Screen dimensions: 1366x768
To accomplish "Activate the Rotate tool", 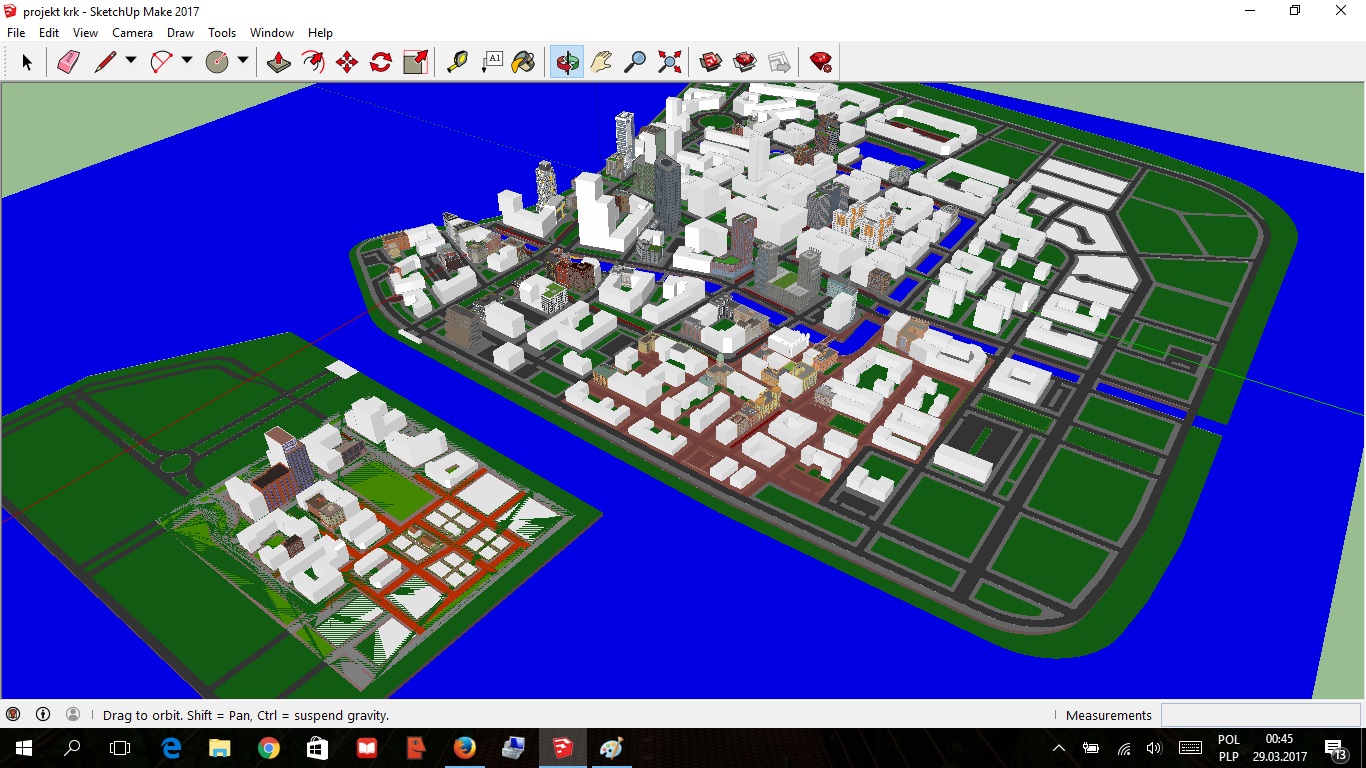I will pyautogui.click(x=381, y=63).
